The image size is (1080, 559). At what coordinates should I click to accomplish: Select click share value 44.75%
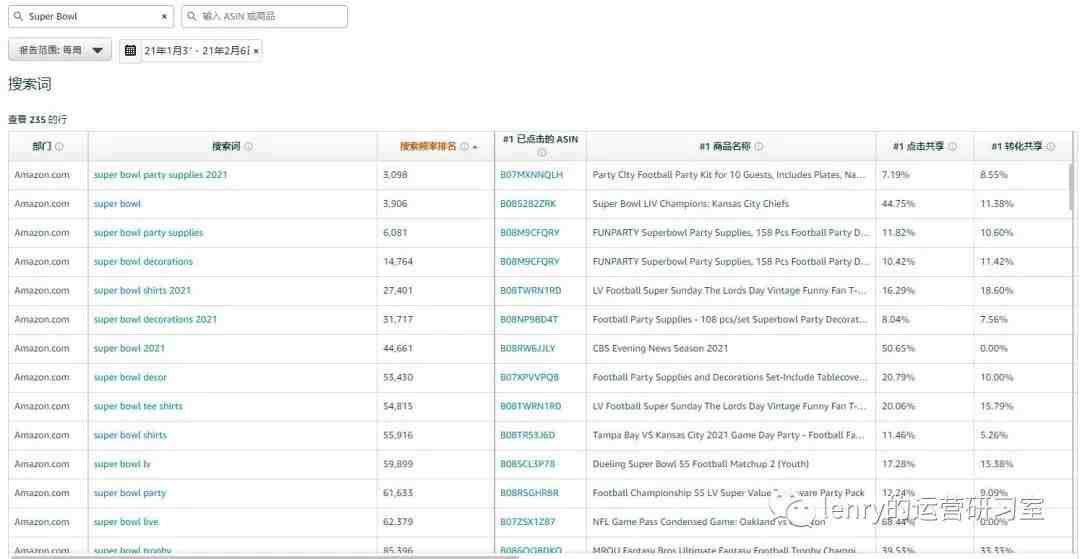click(x=898, y=204)
